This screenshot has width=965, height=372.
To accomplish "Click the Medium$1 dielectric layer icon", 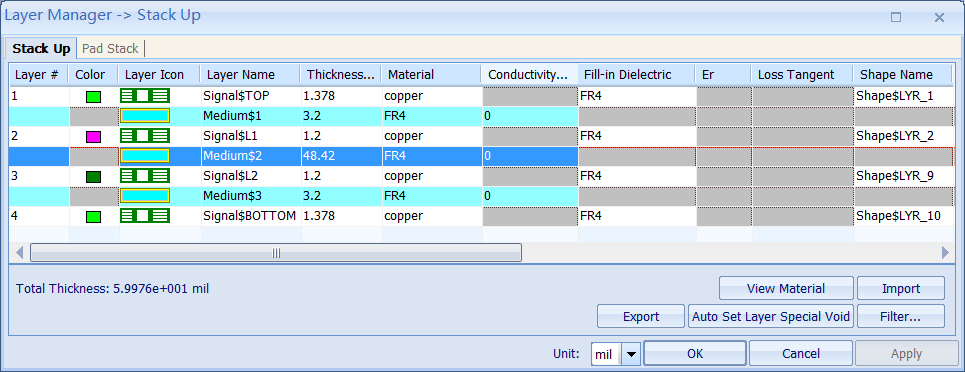I will (145, 116).
